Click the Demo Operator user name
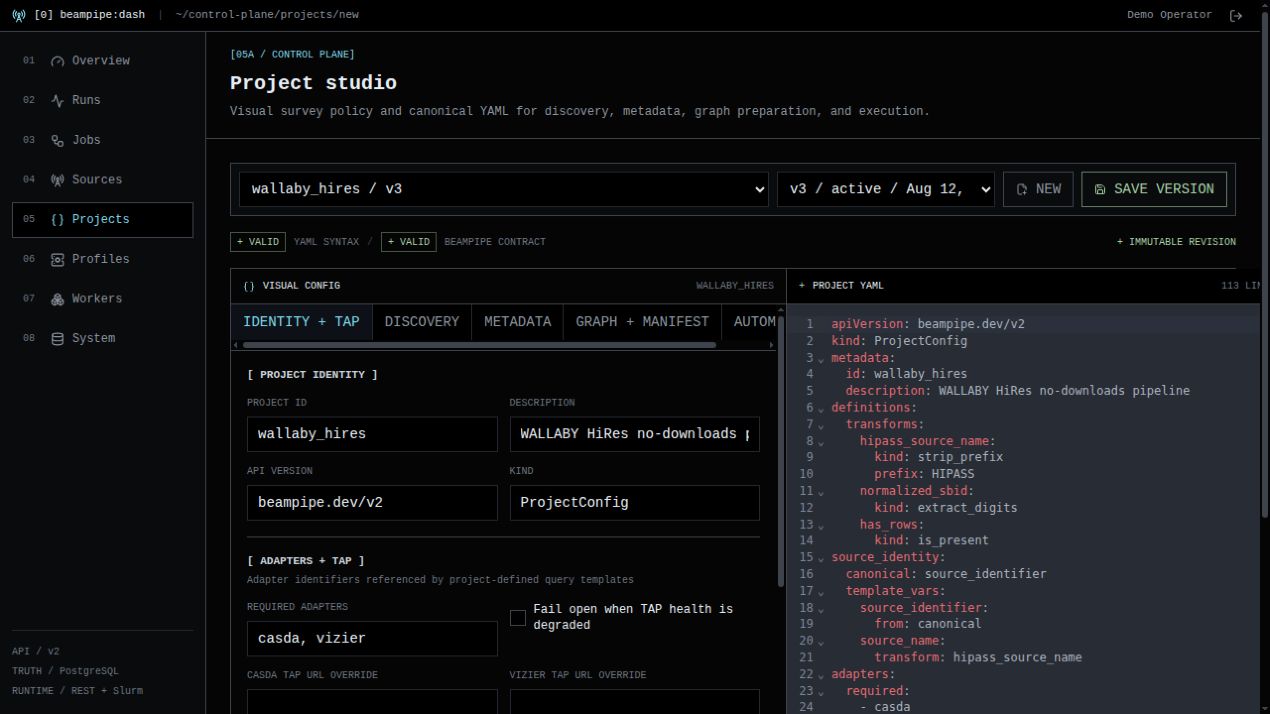Screen dimensions: 1270x714 pyautogui.click(x=1169, y=15)
